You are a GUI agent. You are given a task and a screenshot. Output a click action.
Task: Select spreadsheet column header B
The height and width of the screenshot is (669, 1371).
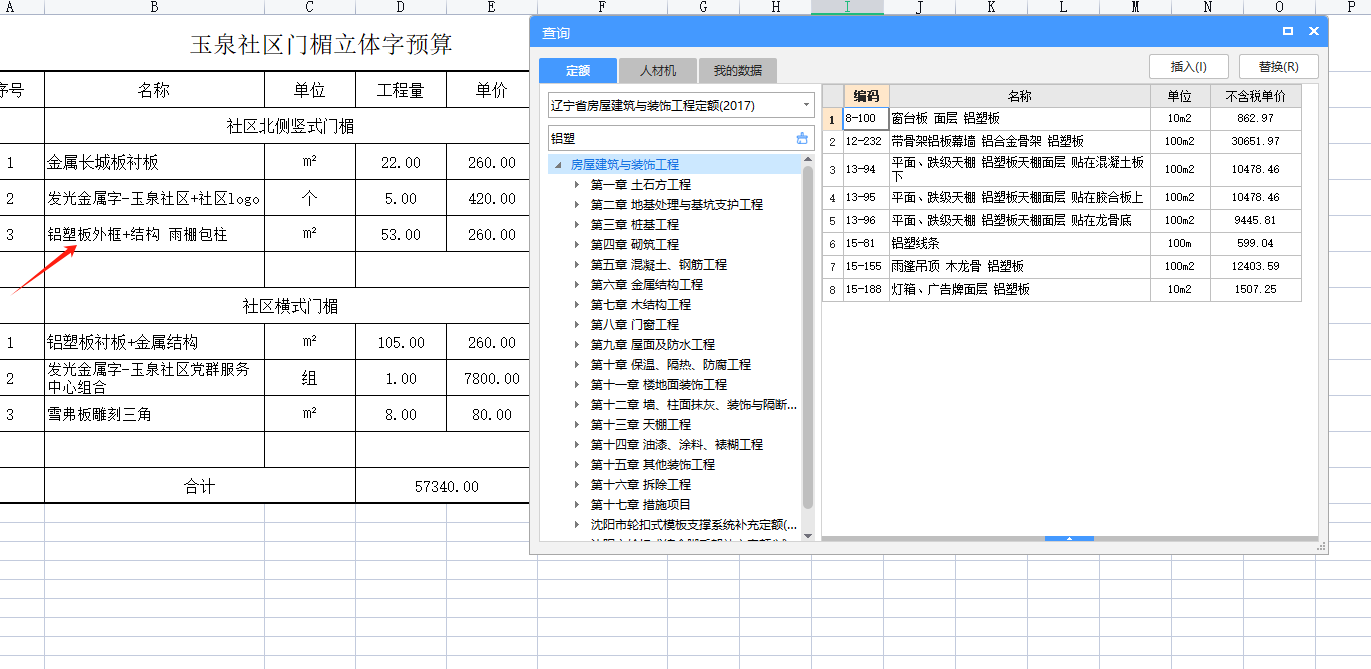tap(154, 7)
